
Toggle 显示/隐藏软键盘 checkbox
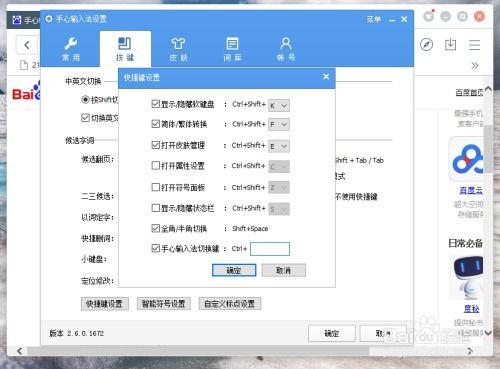155,104
